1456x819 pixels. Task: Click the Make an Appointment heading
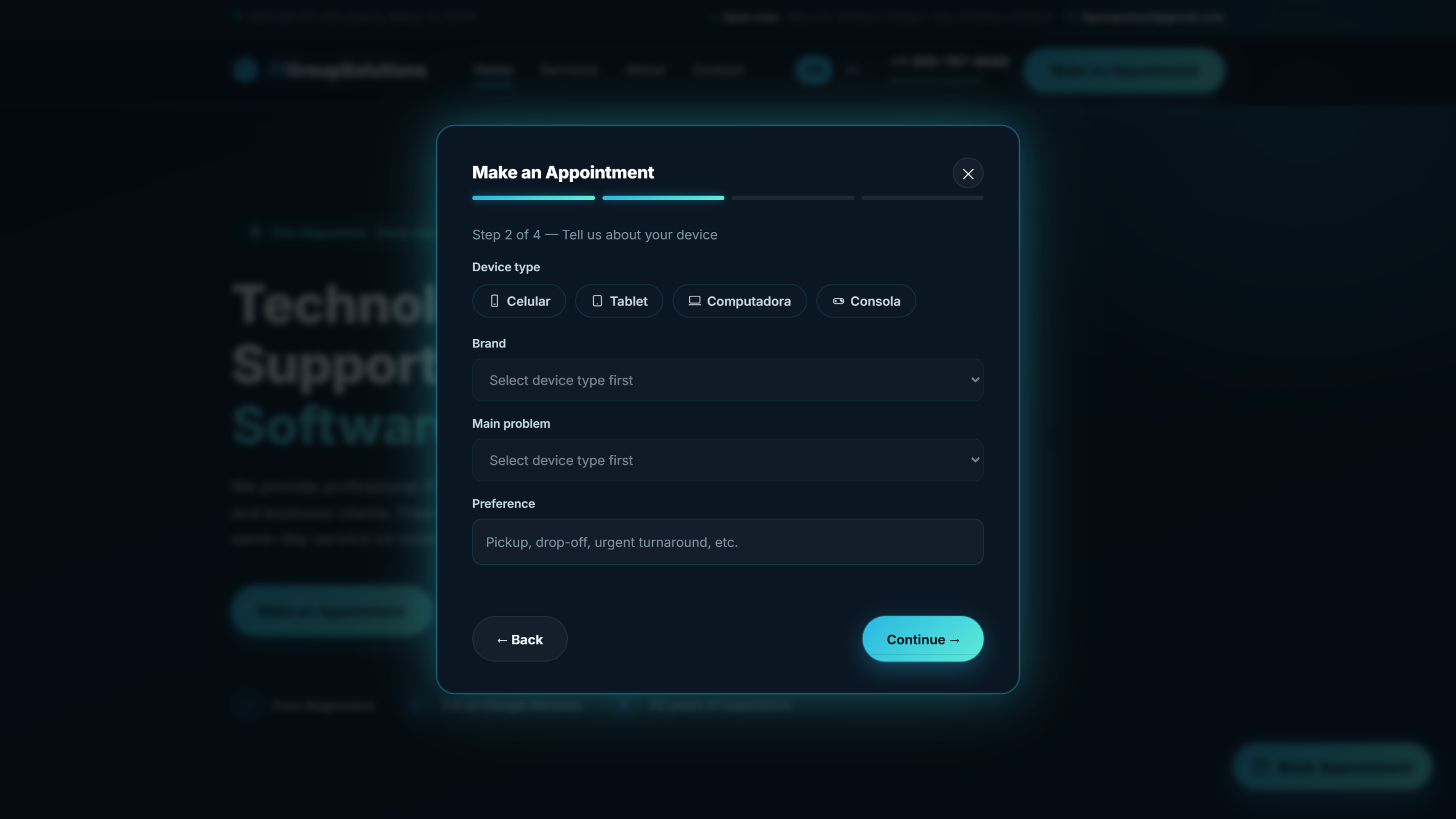563,173
